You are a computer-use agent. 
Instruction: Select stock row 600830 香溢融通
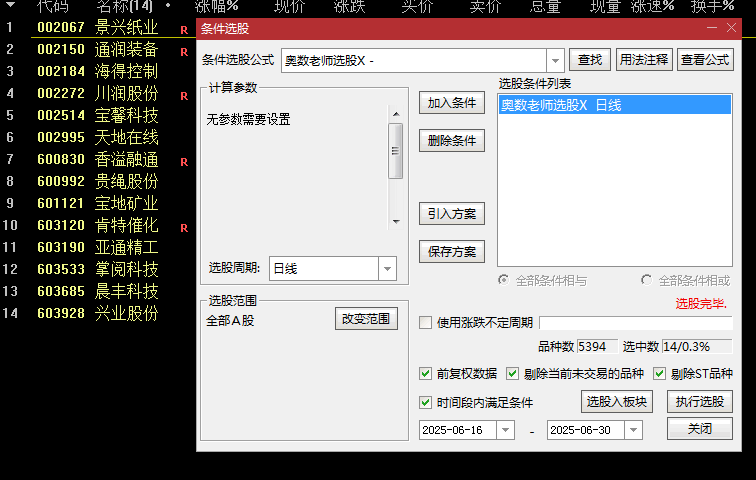(x=98, y=159)
